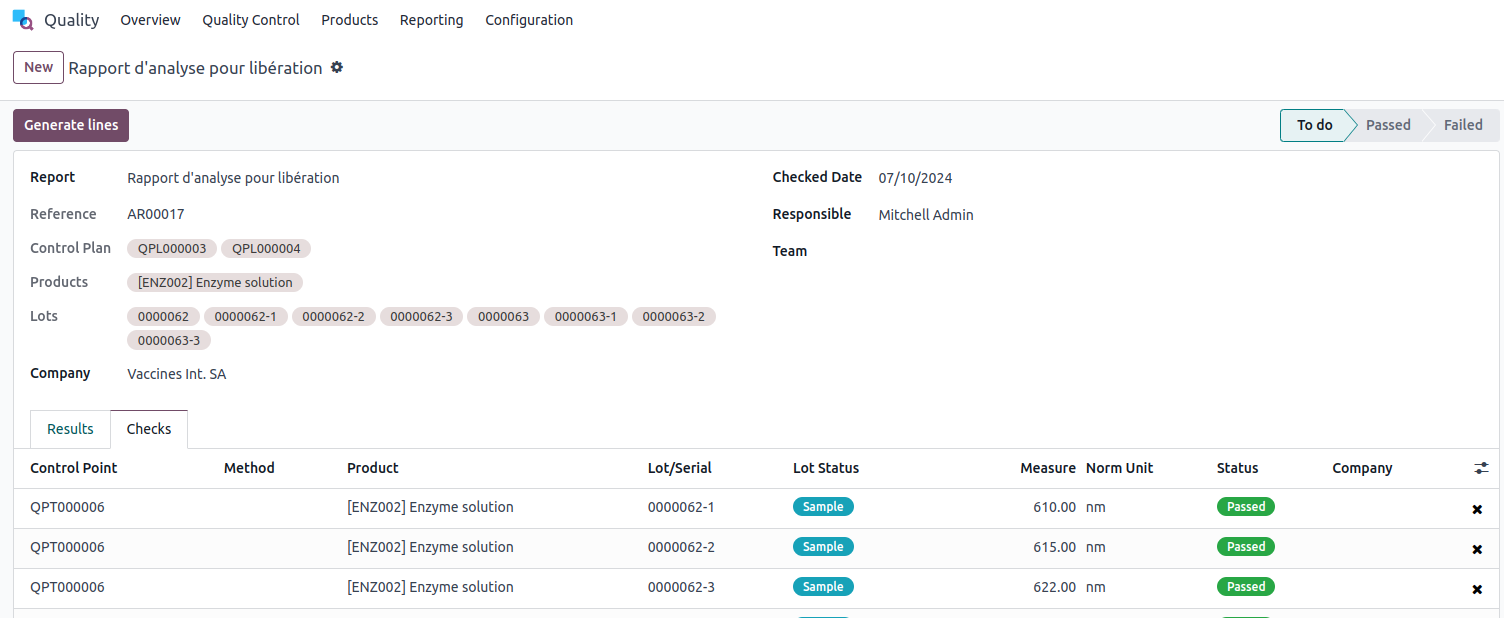This screenshot has height=618, width=1504.
Task: Select the To do status stage
Action: point(1314,125)
